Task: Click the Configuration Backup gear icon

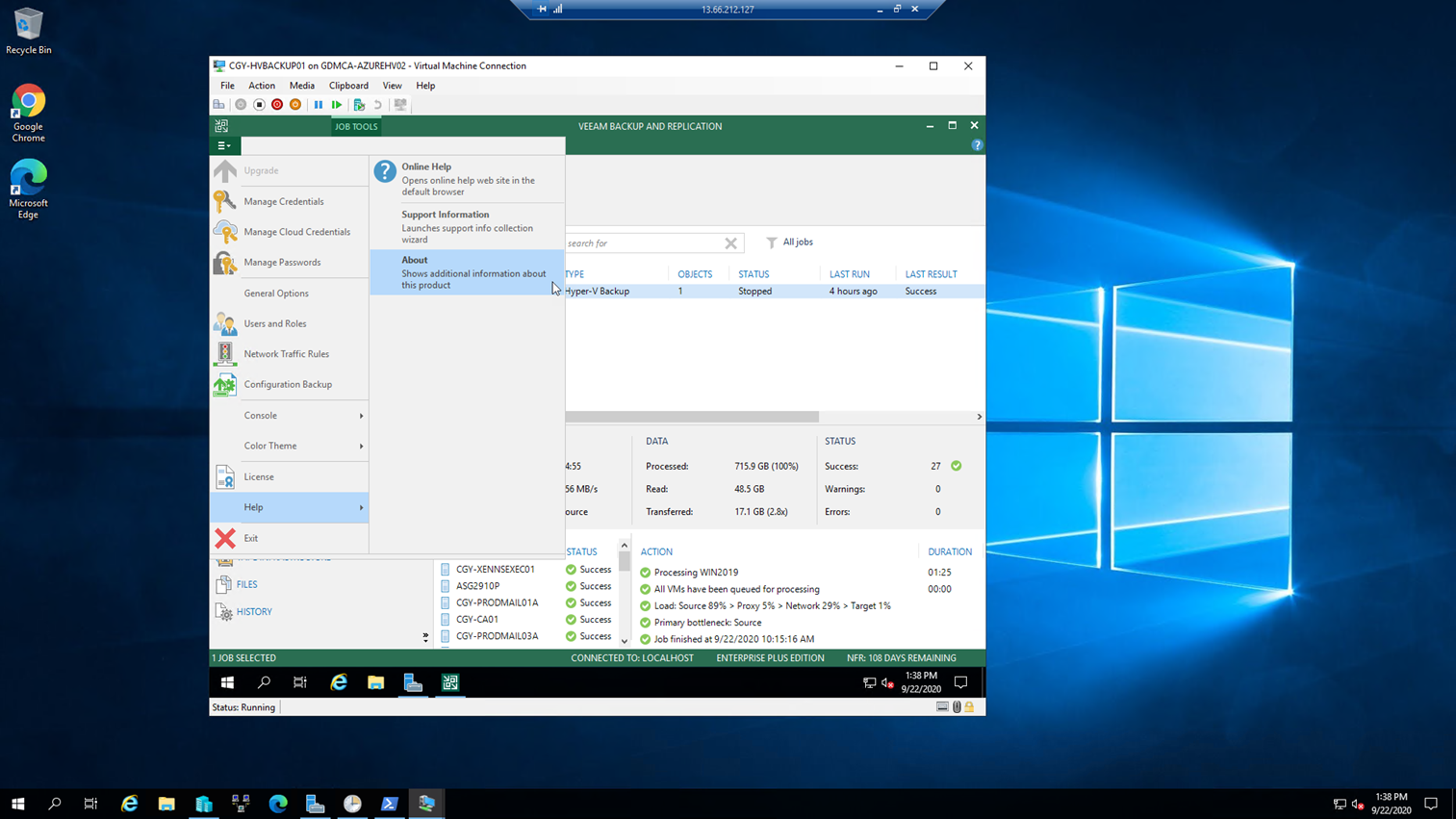Action: 225,384
